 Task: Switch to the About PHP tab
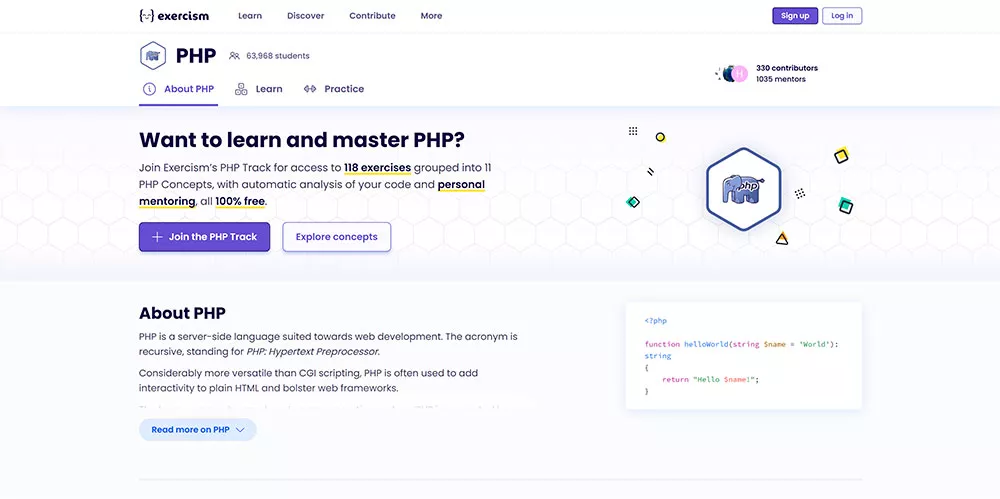tap(179, 89)
